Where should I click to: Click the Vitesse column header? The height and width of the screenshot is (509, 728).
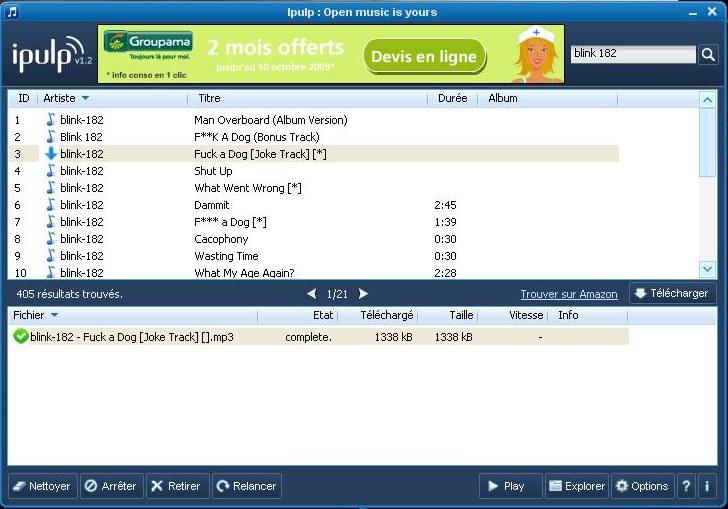[513, 315]
